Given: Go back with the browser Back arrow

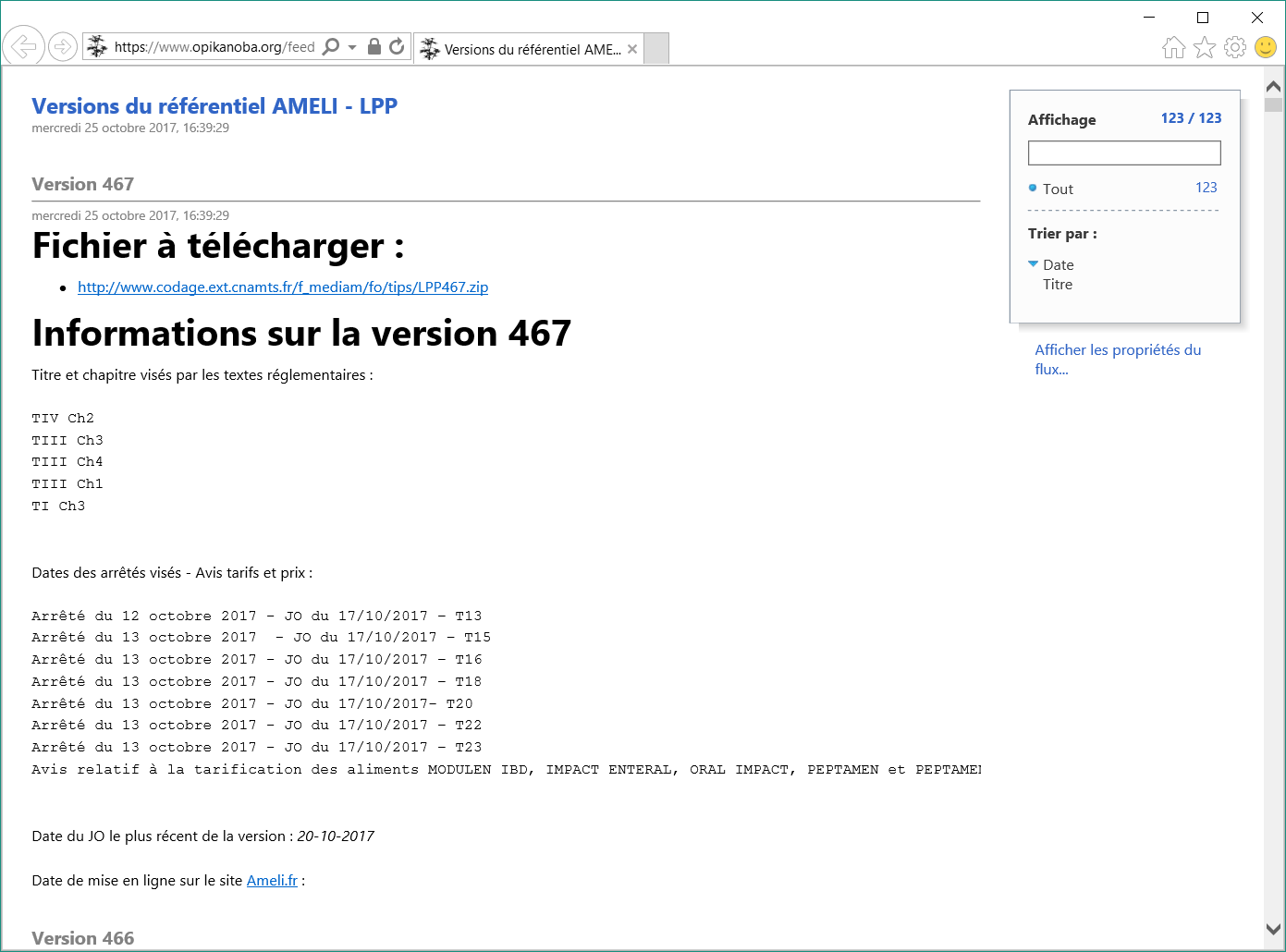Looking at the screenshot, I should (24, 45).
